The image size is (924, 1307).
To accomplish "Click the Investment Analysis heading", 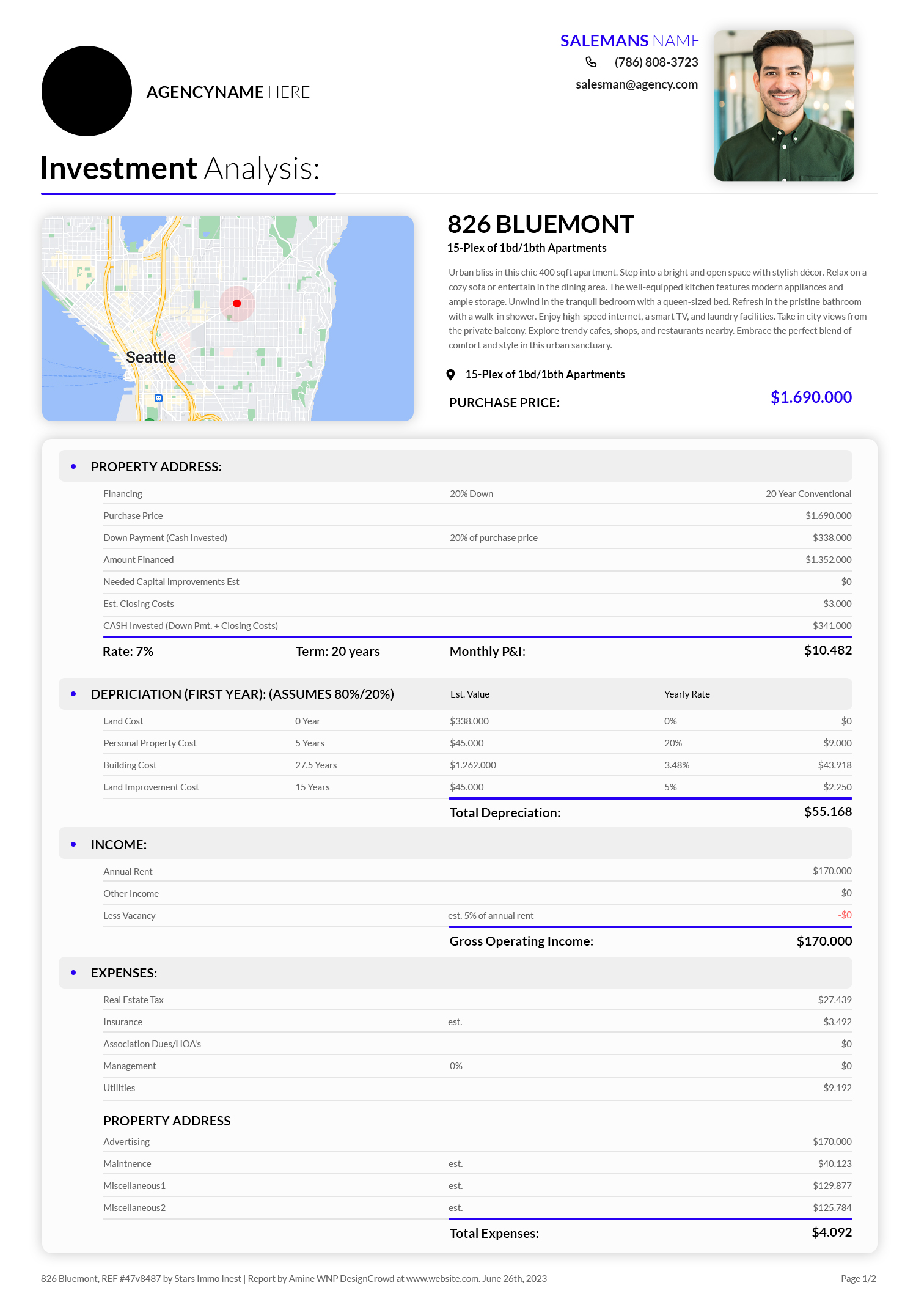I will coord(180,169).
